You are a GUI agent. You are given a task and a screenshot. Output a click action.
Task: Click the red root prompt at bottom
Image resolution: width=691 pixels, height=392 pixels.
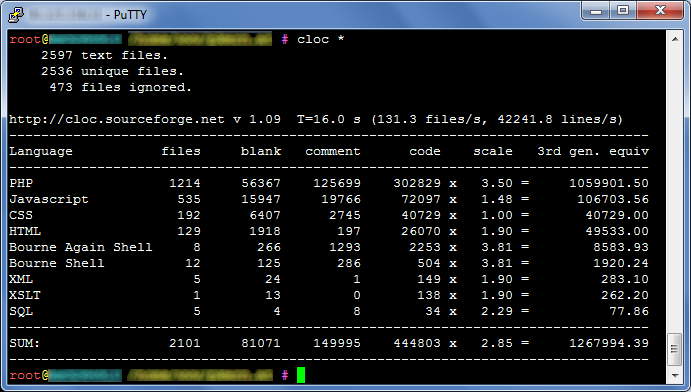[25, 375]
